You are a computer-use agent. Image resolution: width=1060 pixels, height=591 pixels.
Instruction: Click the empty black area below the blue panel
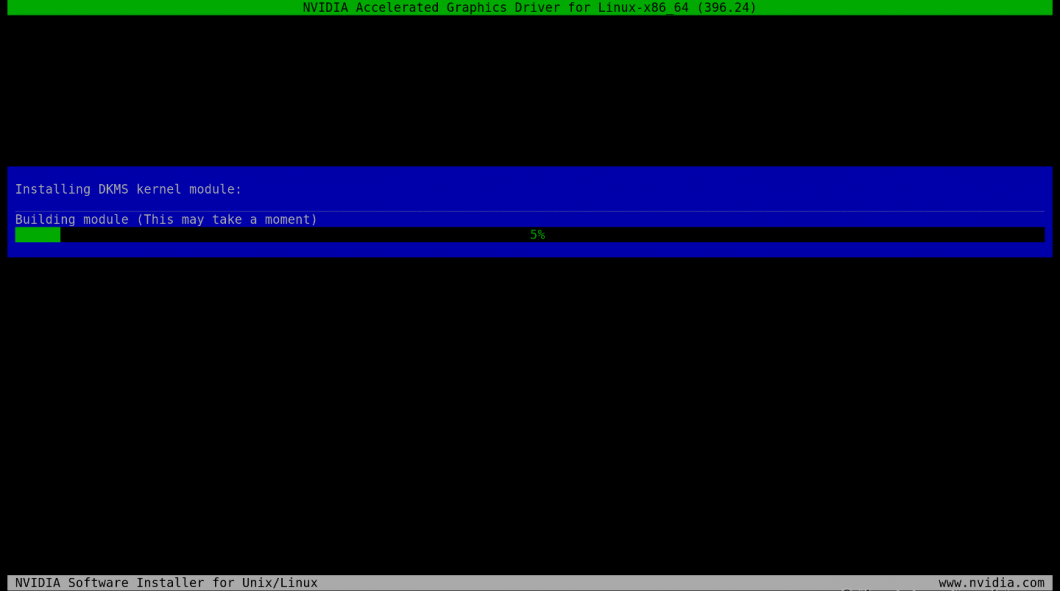tap(530, 410)
